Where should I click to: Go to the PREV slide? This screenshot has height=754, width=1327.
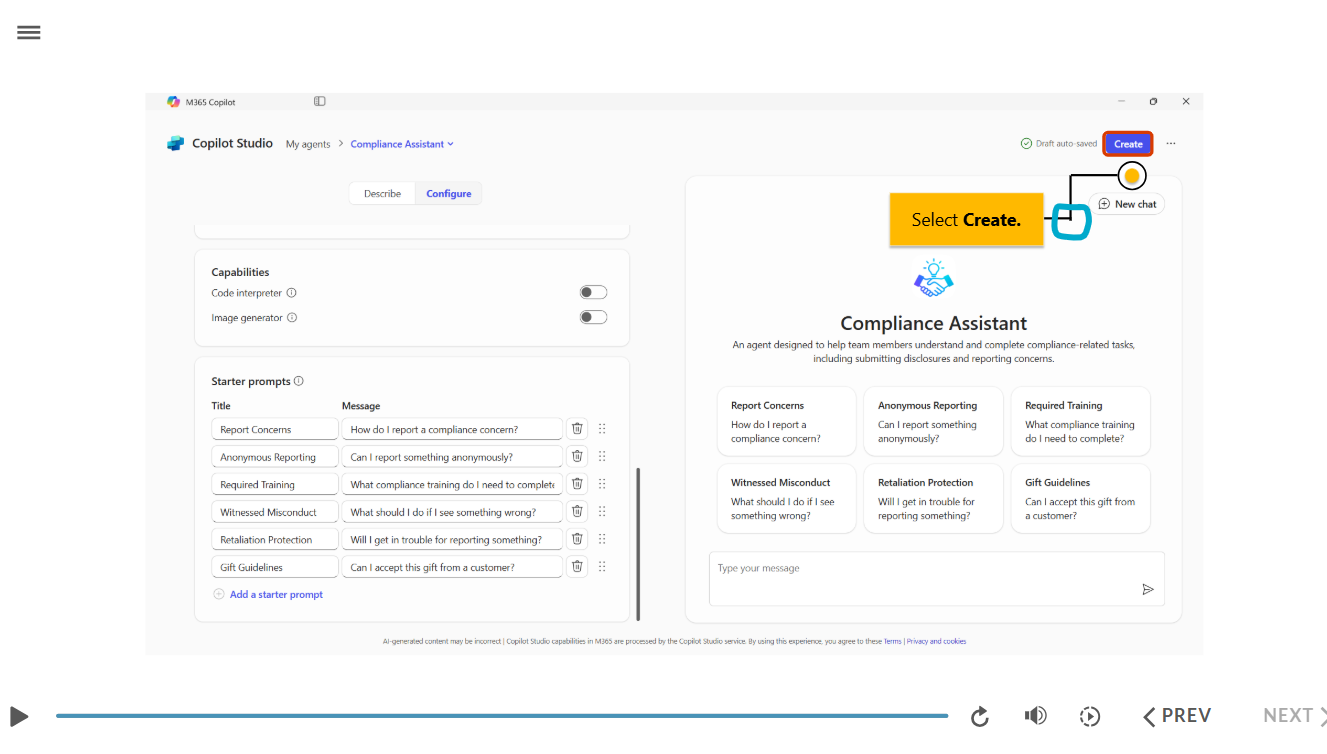(1177, 716)
